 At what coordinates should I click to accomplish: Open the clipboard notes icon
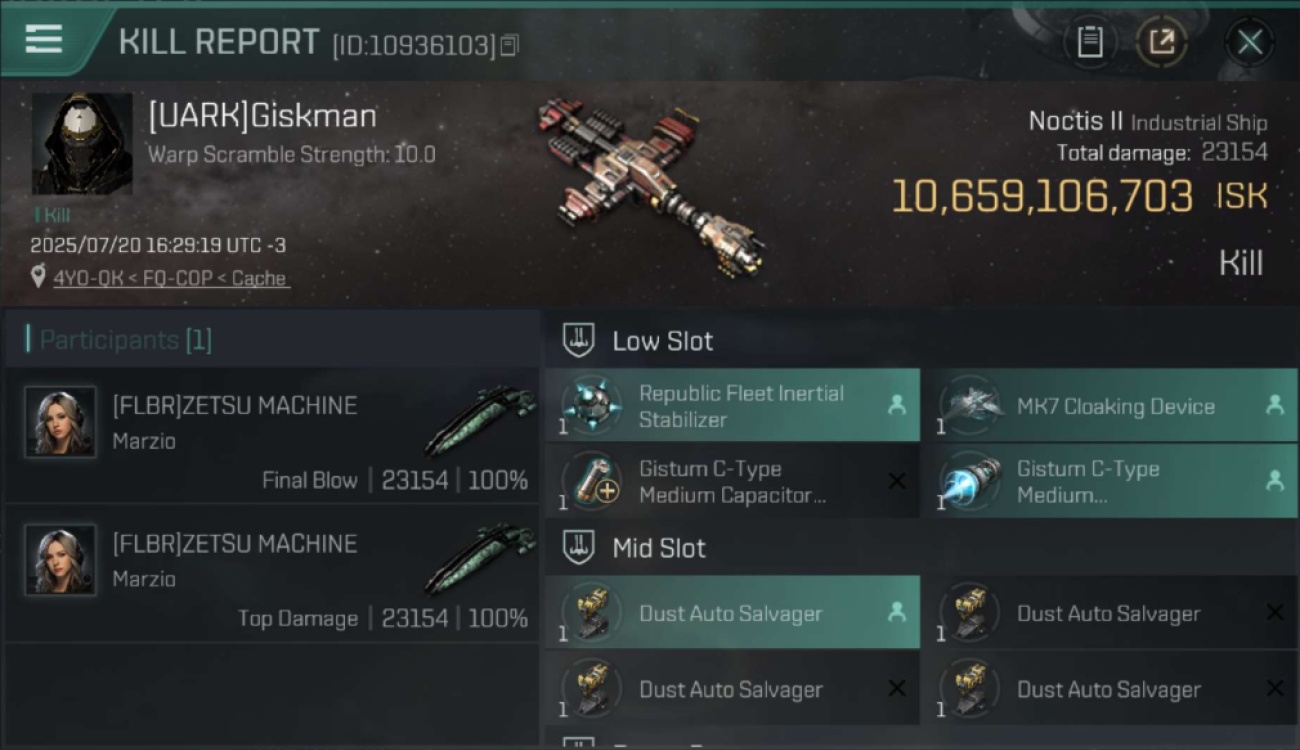tap(1090, 42)
